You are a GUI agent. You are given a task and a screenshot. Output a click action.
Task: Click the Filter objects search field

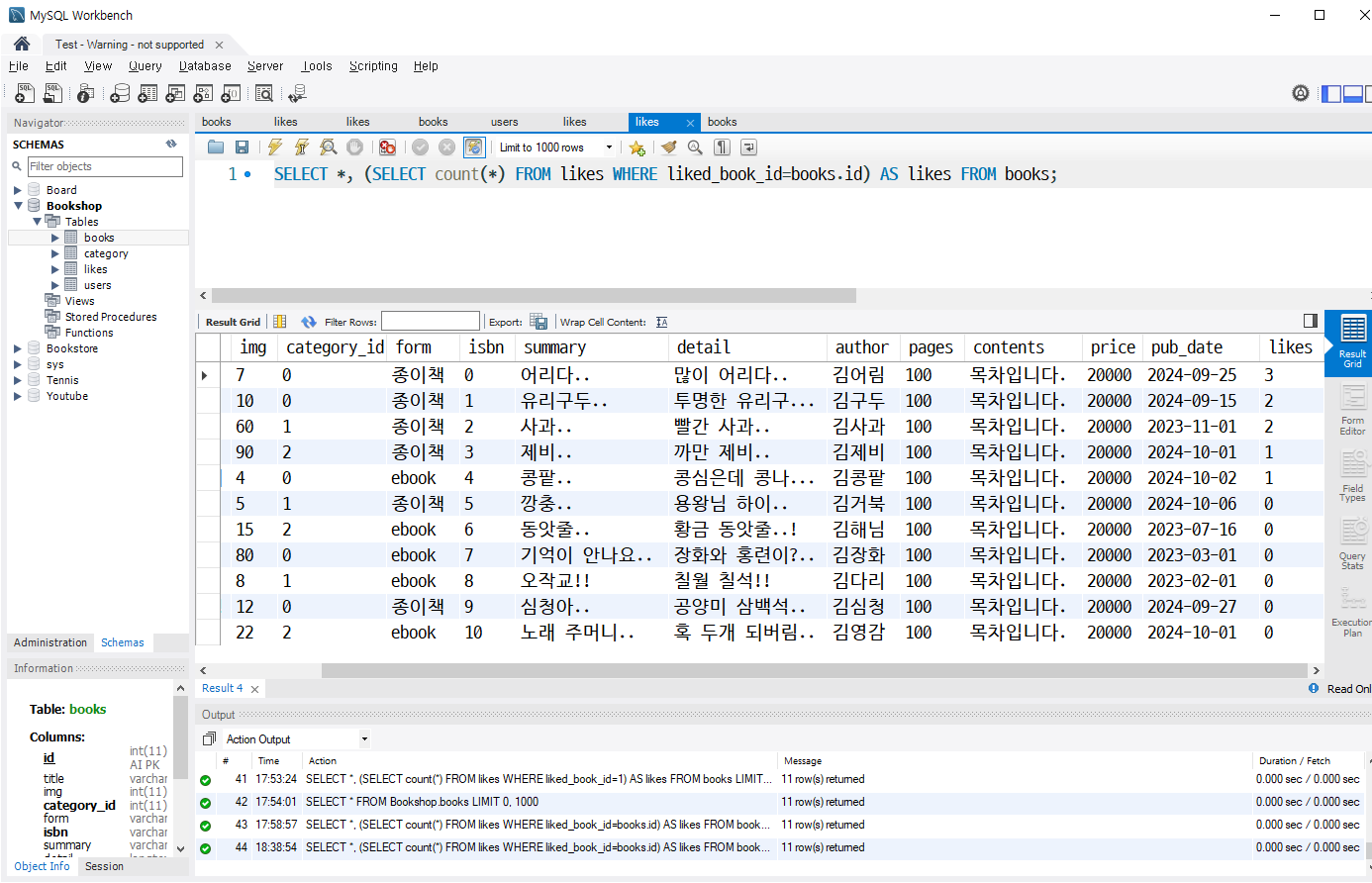click(x=105, y=166)
